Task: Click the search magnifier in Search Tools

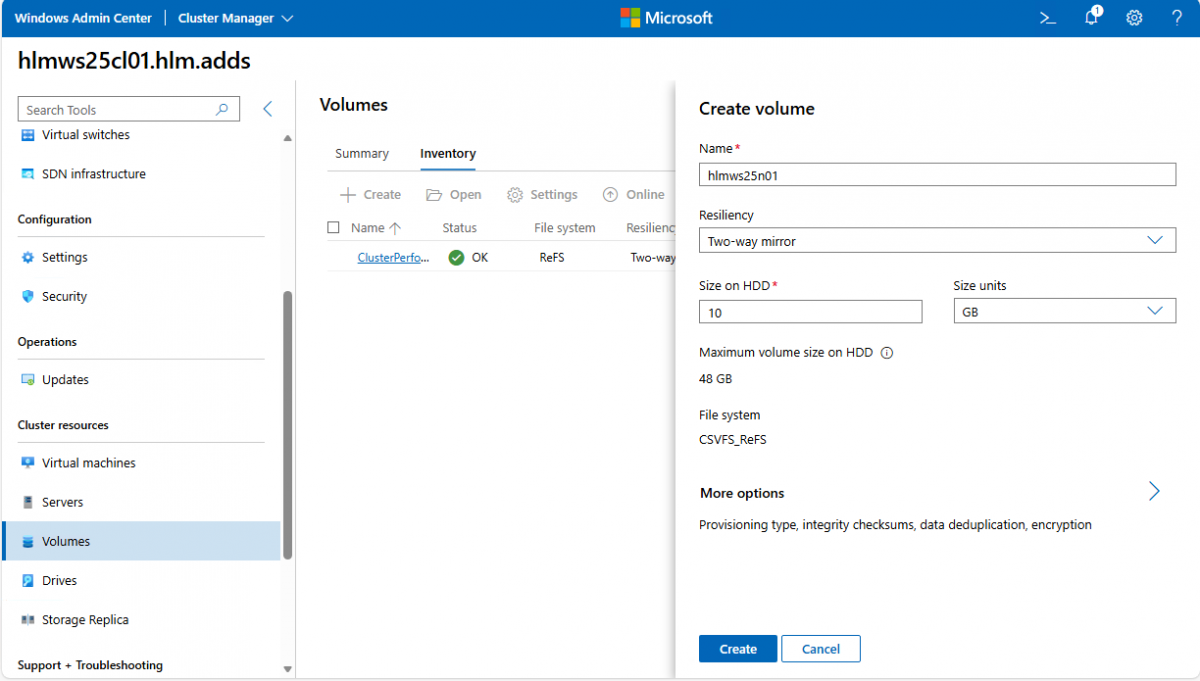Action: [222, 110]
